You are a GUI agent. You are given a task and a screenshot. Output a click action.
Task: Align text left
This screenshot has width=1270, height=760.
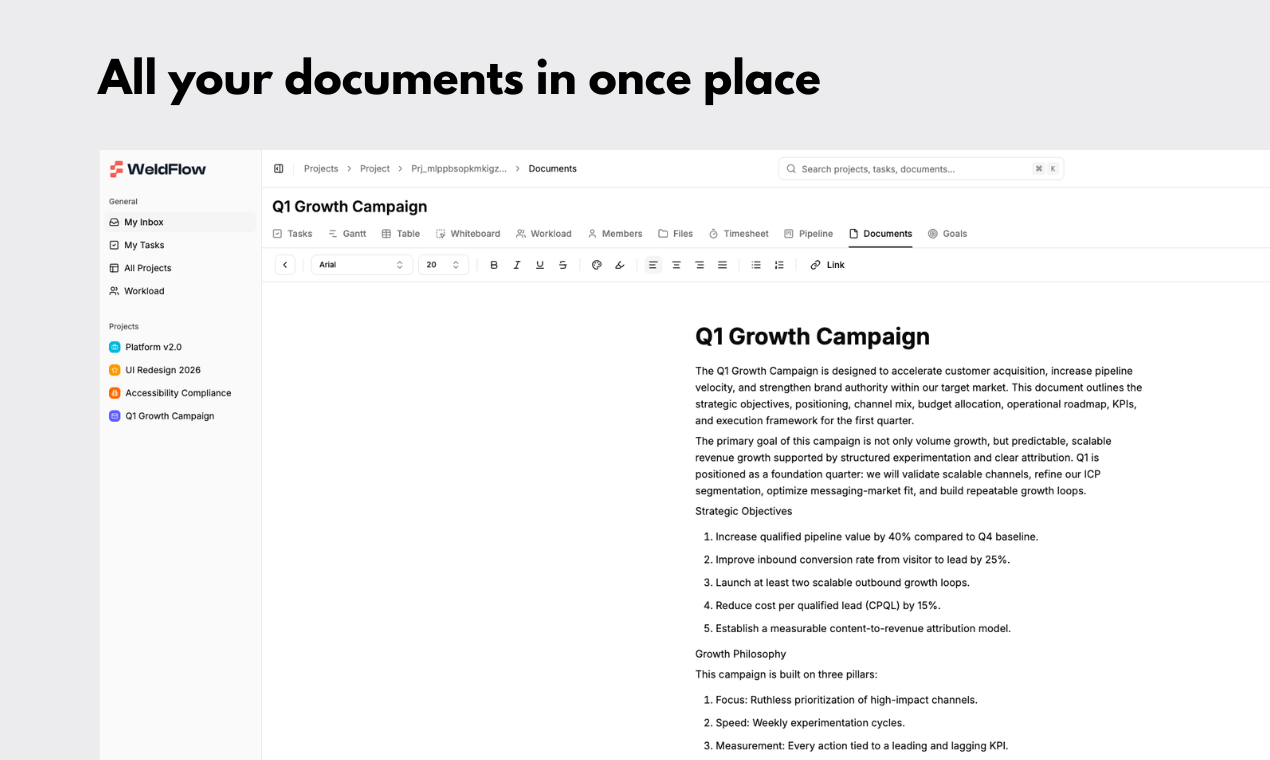coord(653,265)
